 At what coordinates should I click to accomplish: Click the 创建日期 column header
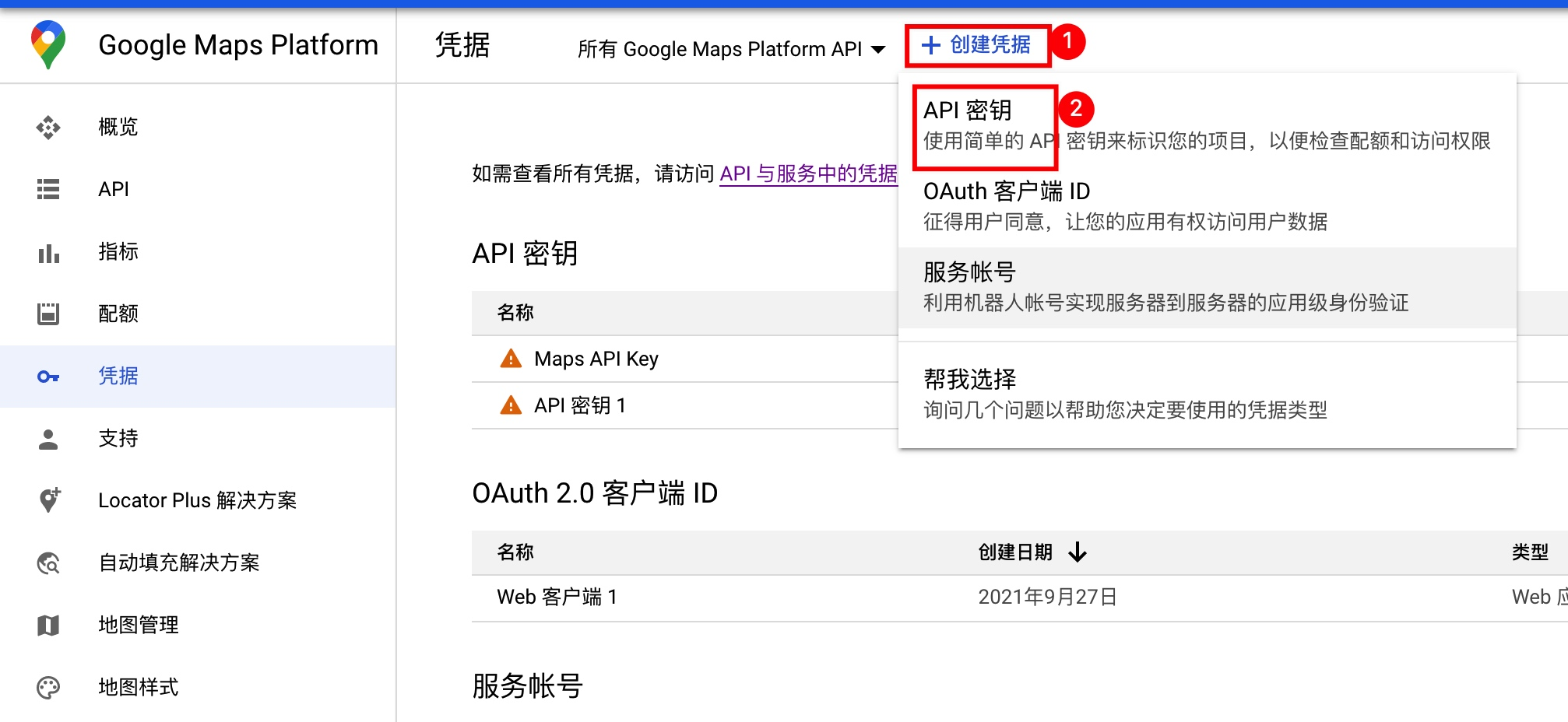pyautogui.click(x=1015, y=552)
